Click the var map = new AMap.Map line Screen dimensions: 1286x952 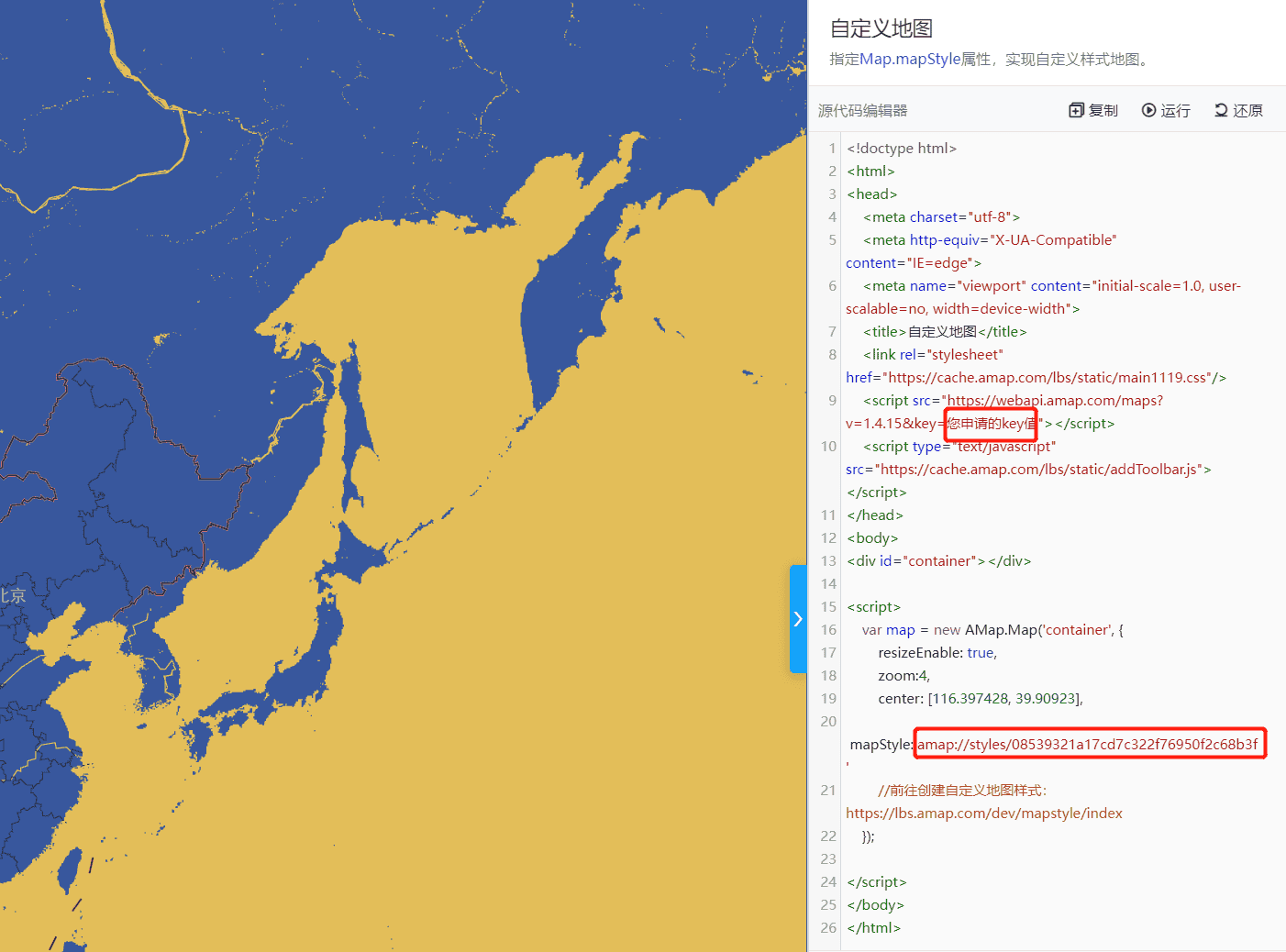(x=992, y=629)
